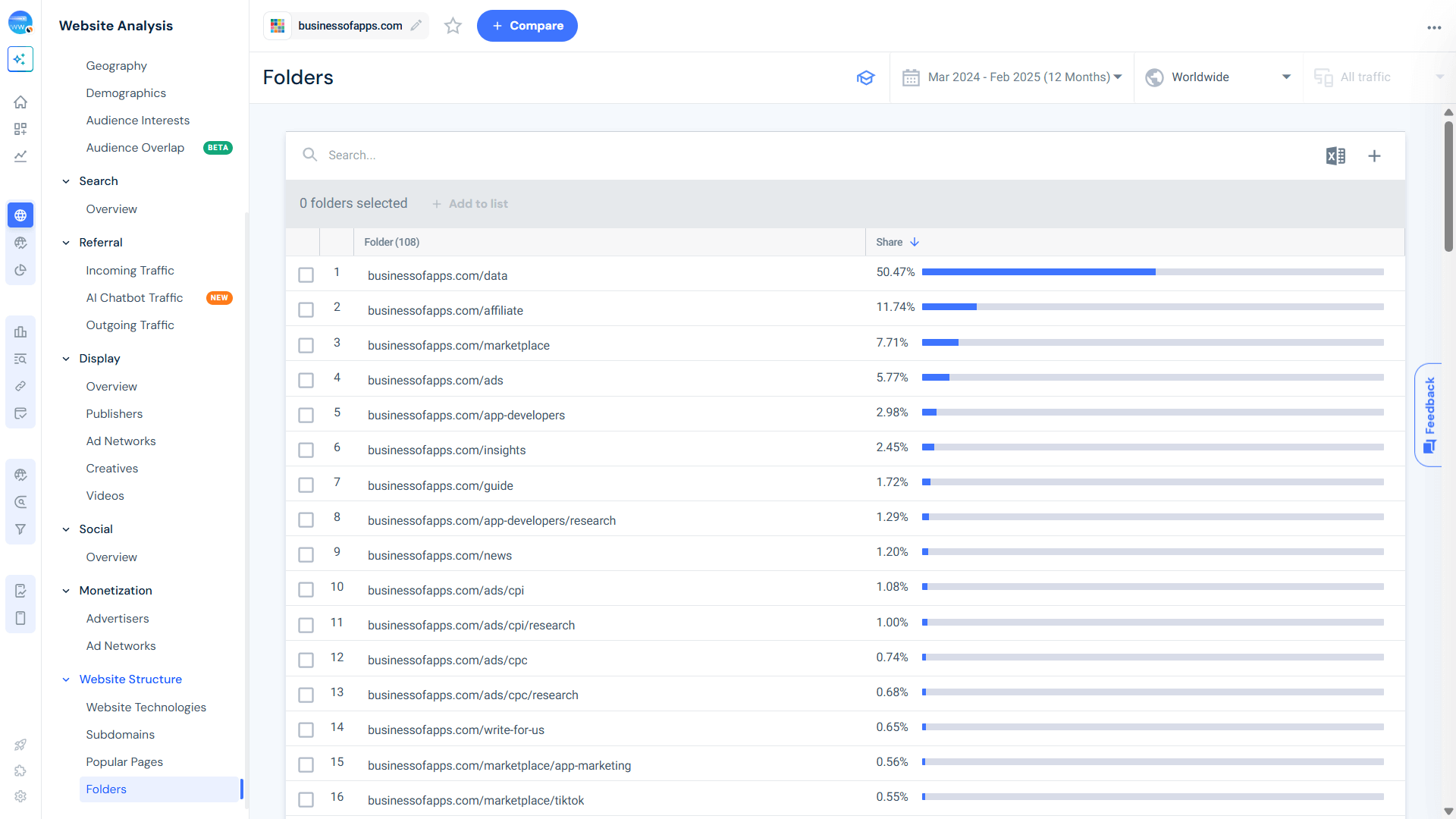Check the businessofapps.com/app-developers row checkbox
The height and width of the screenshot is (819, 1456).
click(x=306, y=415)
